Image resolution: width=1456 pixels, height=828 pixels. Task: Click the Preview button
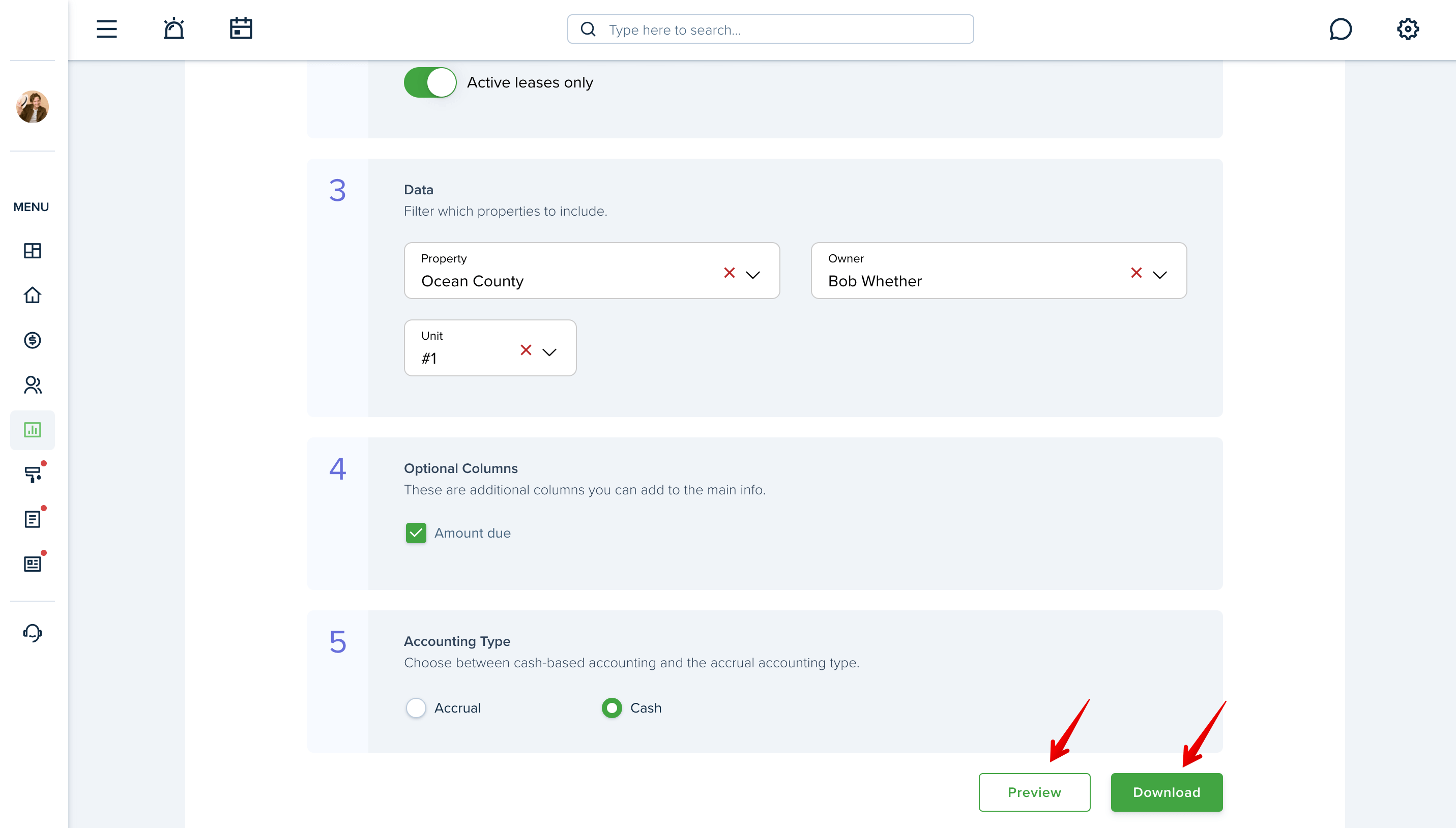coord(1034,792)
